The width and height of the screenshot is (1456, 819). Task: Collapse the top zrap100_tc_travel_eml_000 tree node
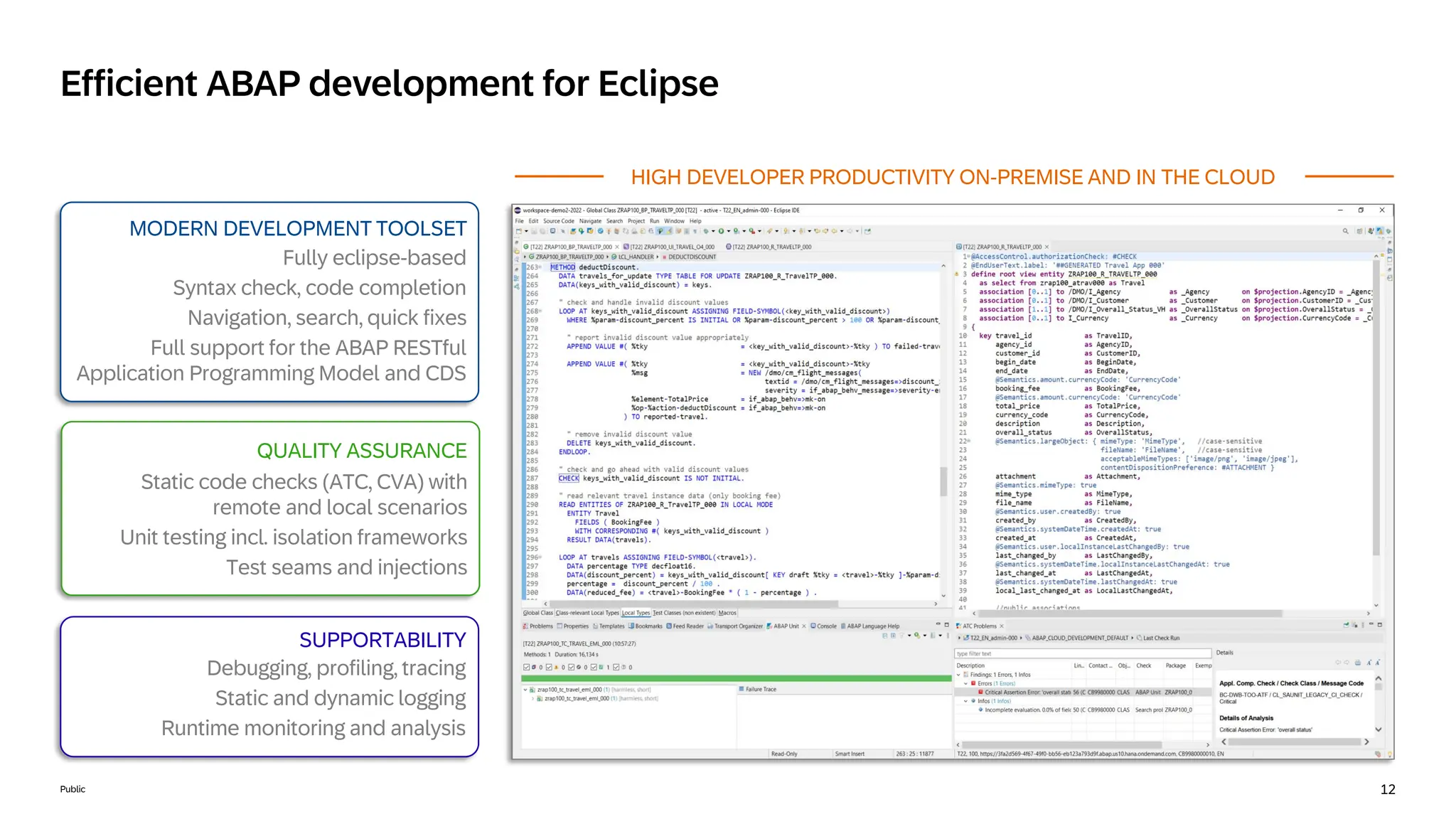(x=525, y=690)
